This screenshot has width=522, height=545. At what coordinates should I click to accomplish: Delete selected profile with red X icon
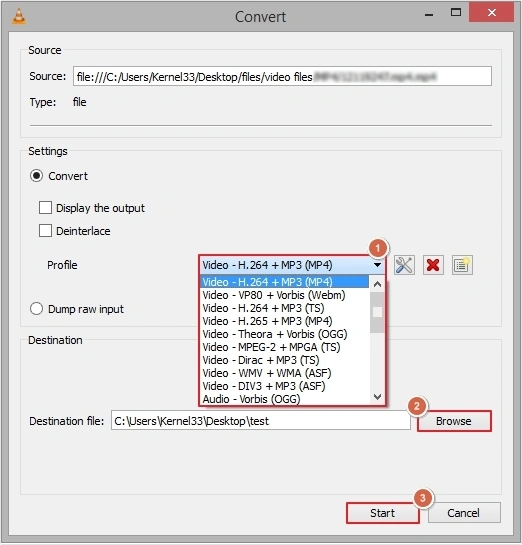(x=433, y=265)
